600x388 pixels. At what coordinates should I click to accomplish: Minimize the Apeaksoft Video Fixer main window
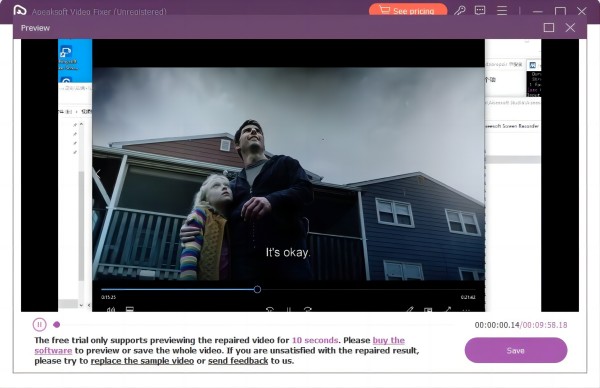tap(538, 11)
